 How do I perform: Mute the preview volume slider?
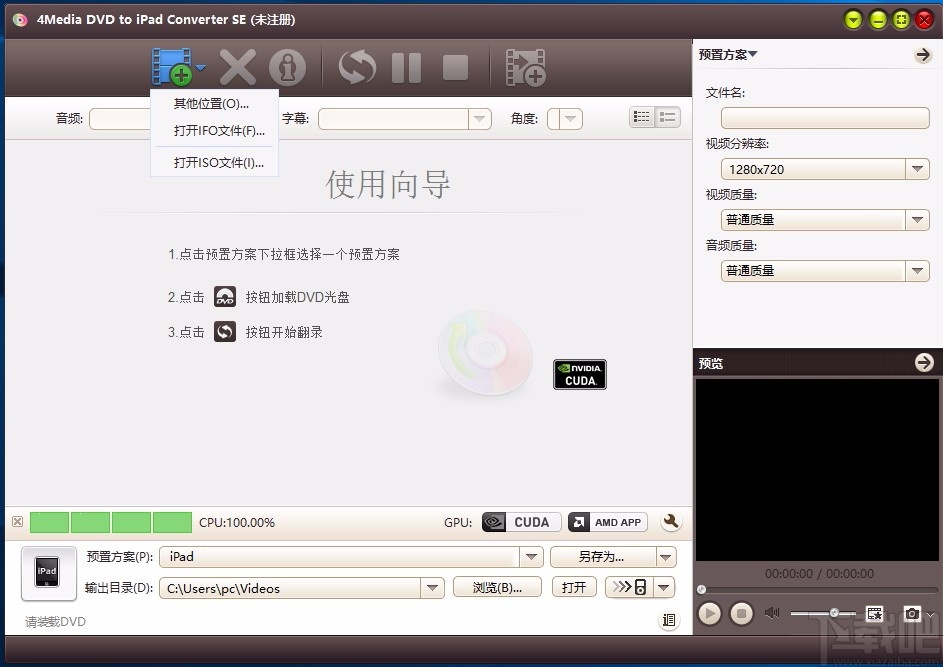coord(771,613)
